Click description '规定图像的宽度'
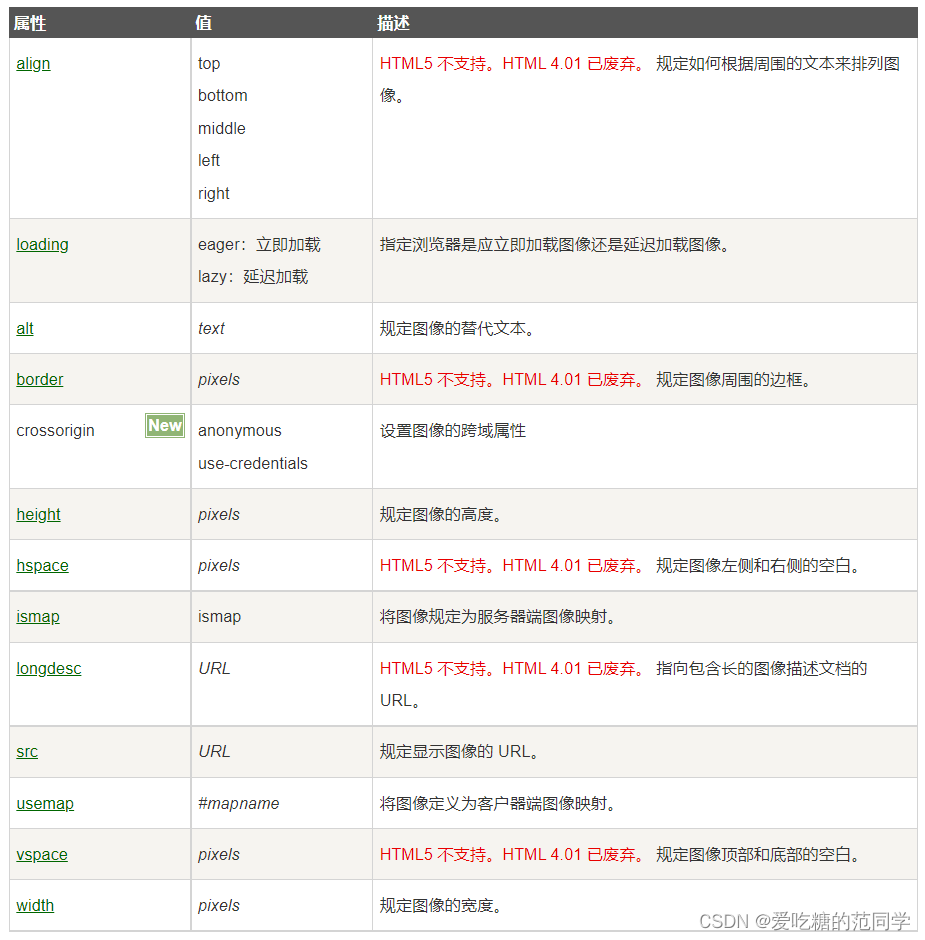The height and width of the screenshot is (940, 925). point(439,905)
